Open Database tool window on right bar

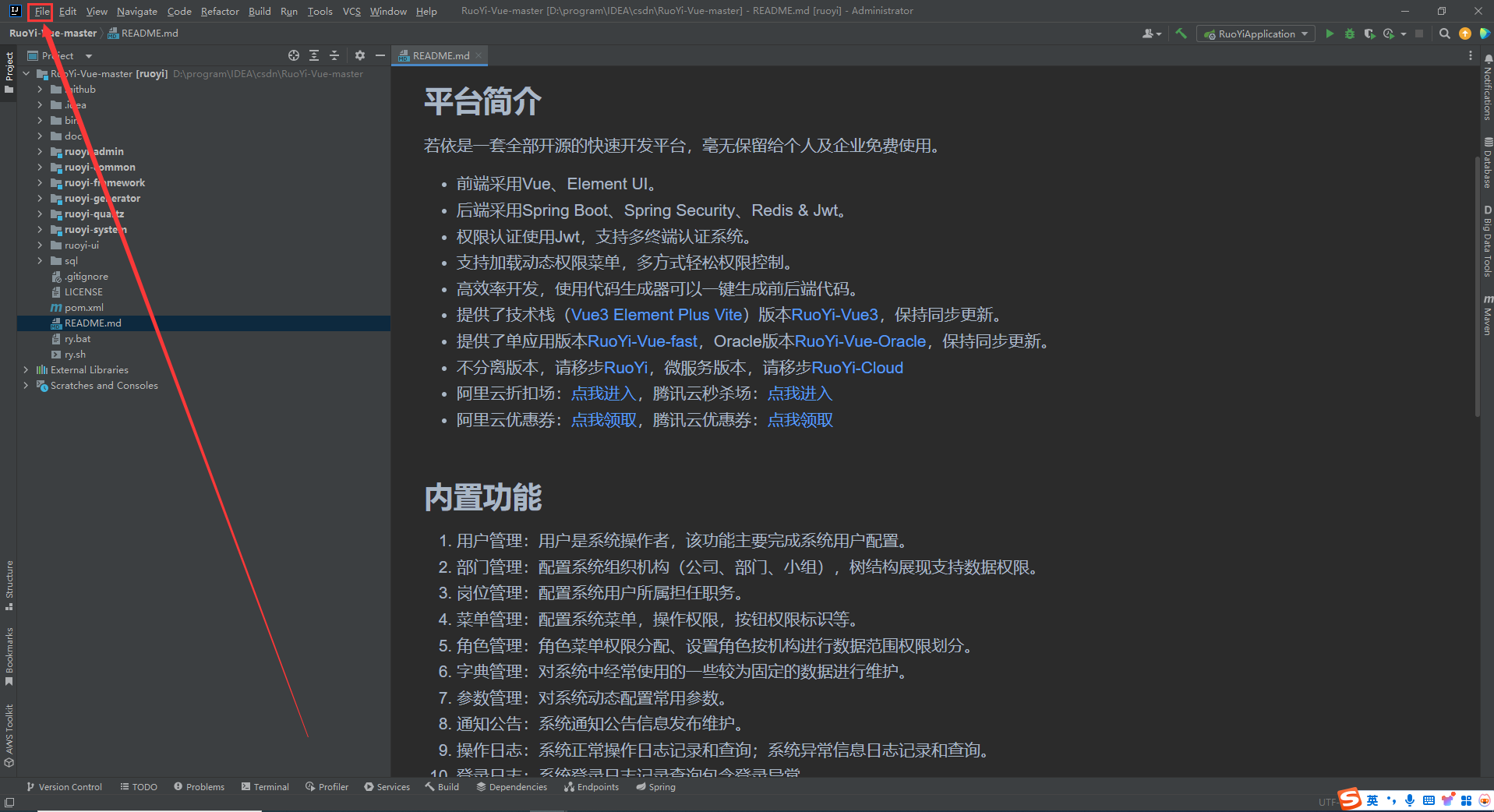[x=1487, y=163]
